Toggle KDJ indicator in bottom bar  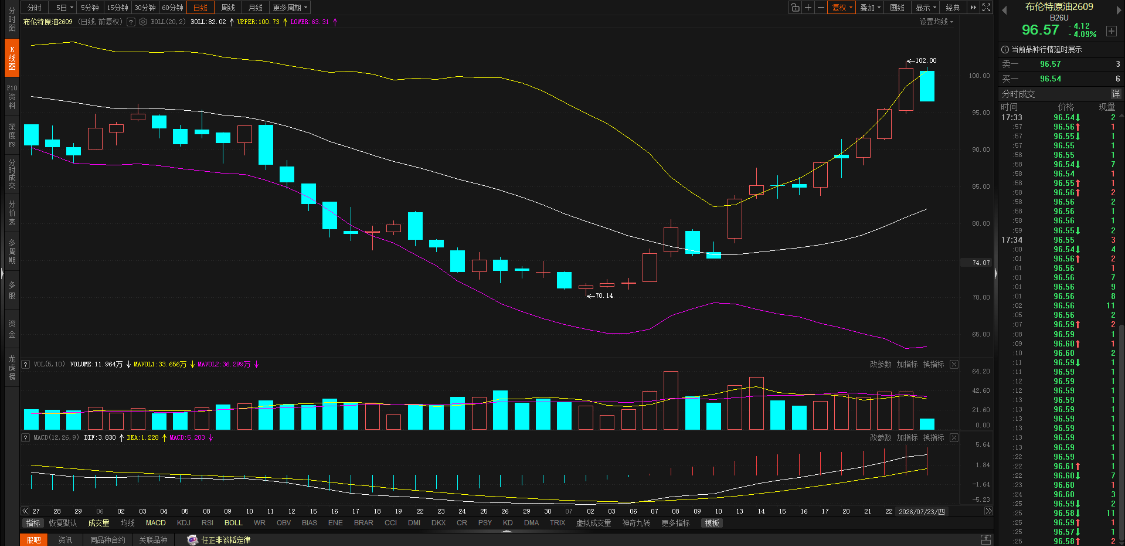(183, 523)
